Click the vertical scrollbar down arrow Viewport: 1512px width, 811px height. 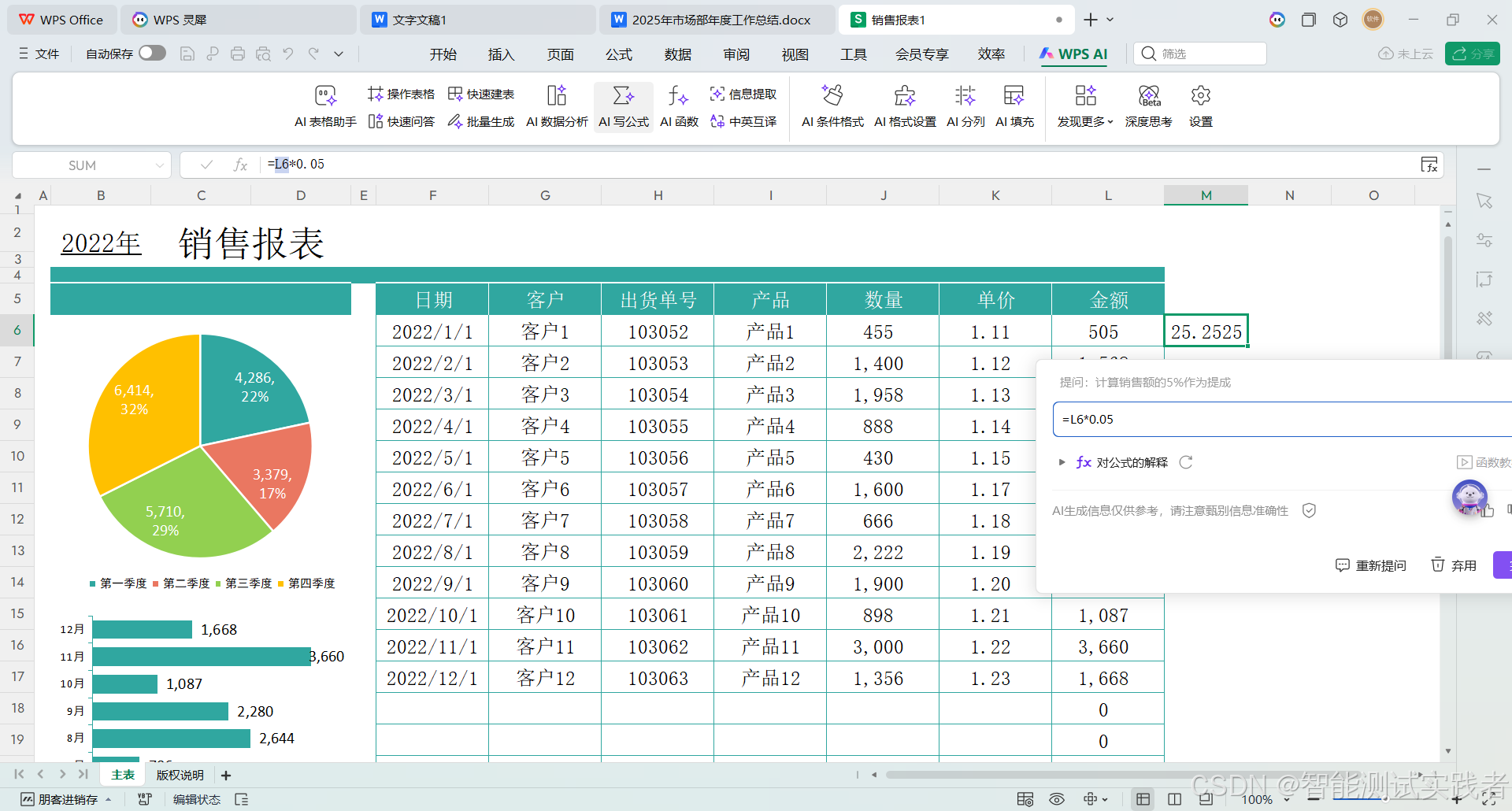click(1448, 752)
